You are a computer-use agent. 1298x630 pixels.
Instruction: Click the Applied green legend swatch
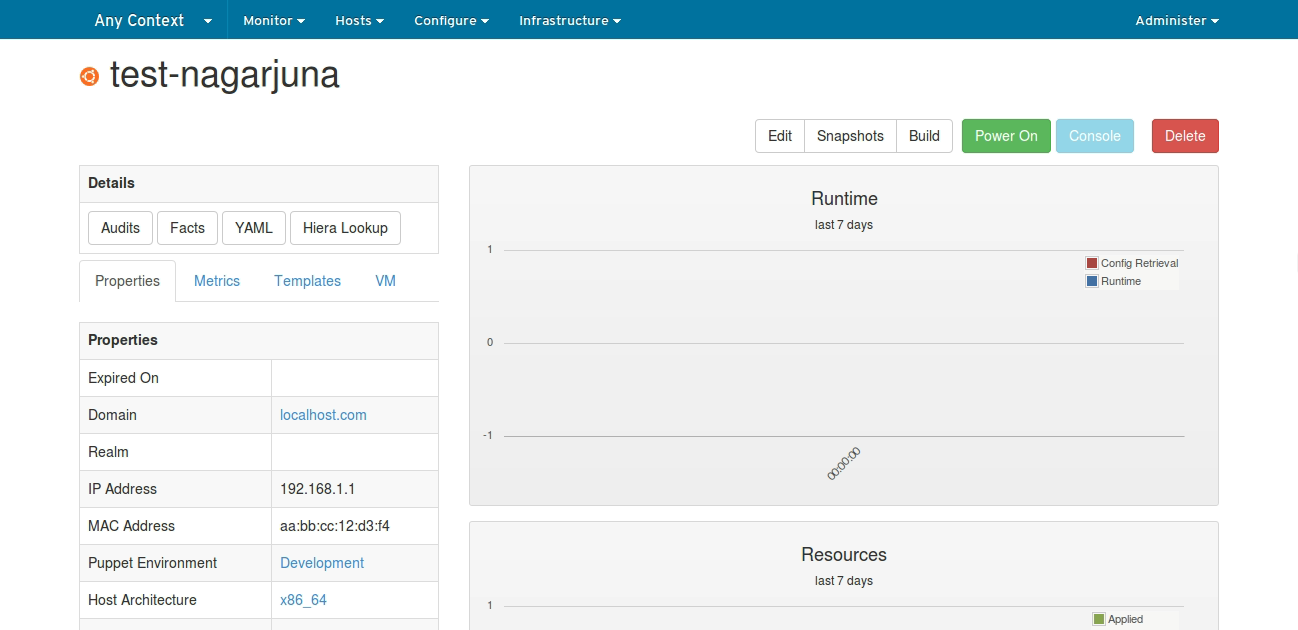tap(1099, 619)
